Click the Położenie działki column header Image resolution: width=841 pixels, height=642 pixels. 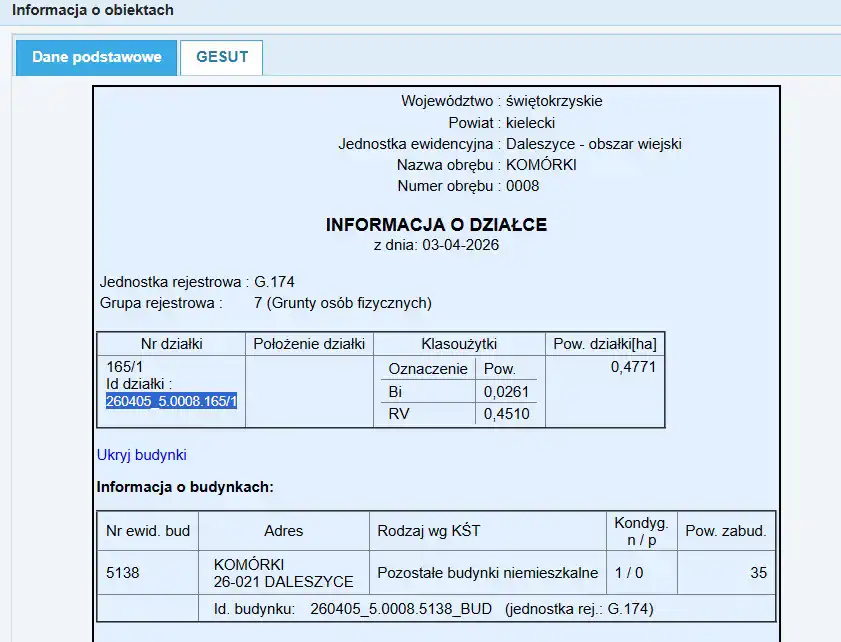tap(309, 344)
